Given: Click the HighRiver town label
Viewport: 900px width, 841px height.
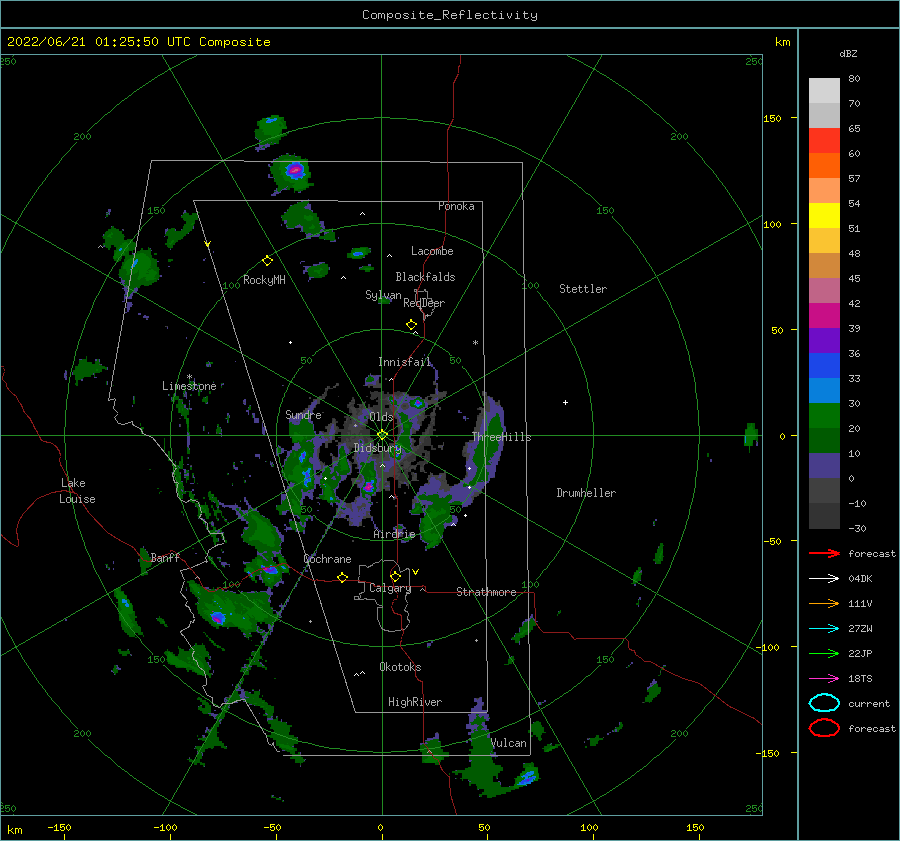Looking at the screenshot, I should [415, 702].
